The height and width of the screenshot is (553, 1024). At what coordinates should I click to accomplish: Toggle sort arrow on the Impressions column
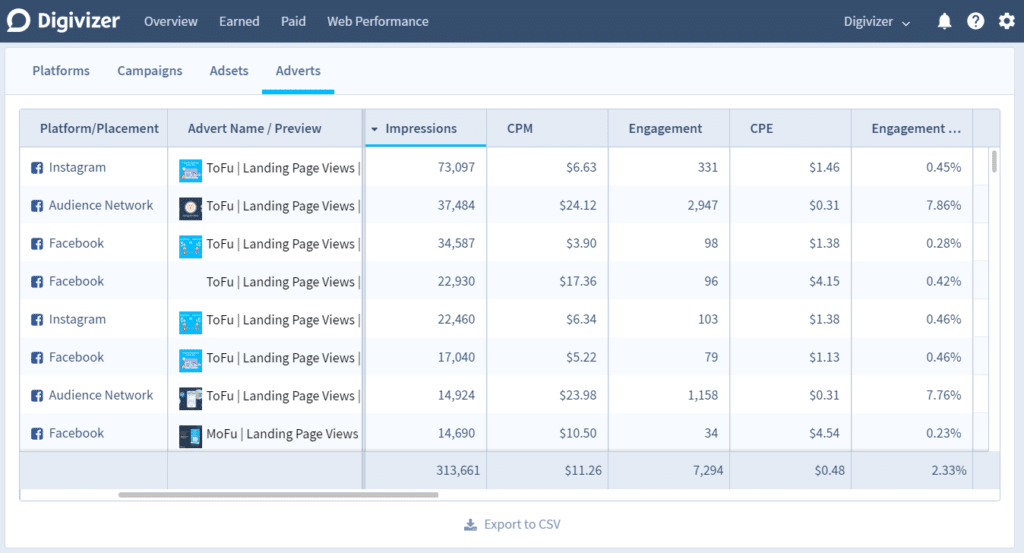(375, 129)
